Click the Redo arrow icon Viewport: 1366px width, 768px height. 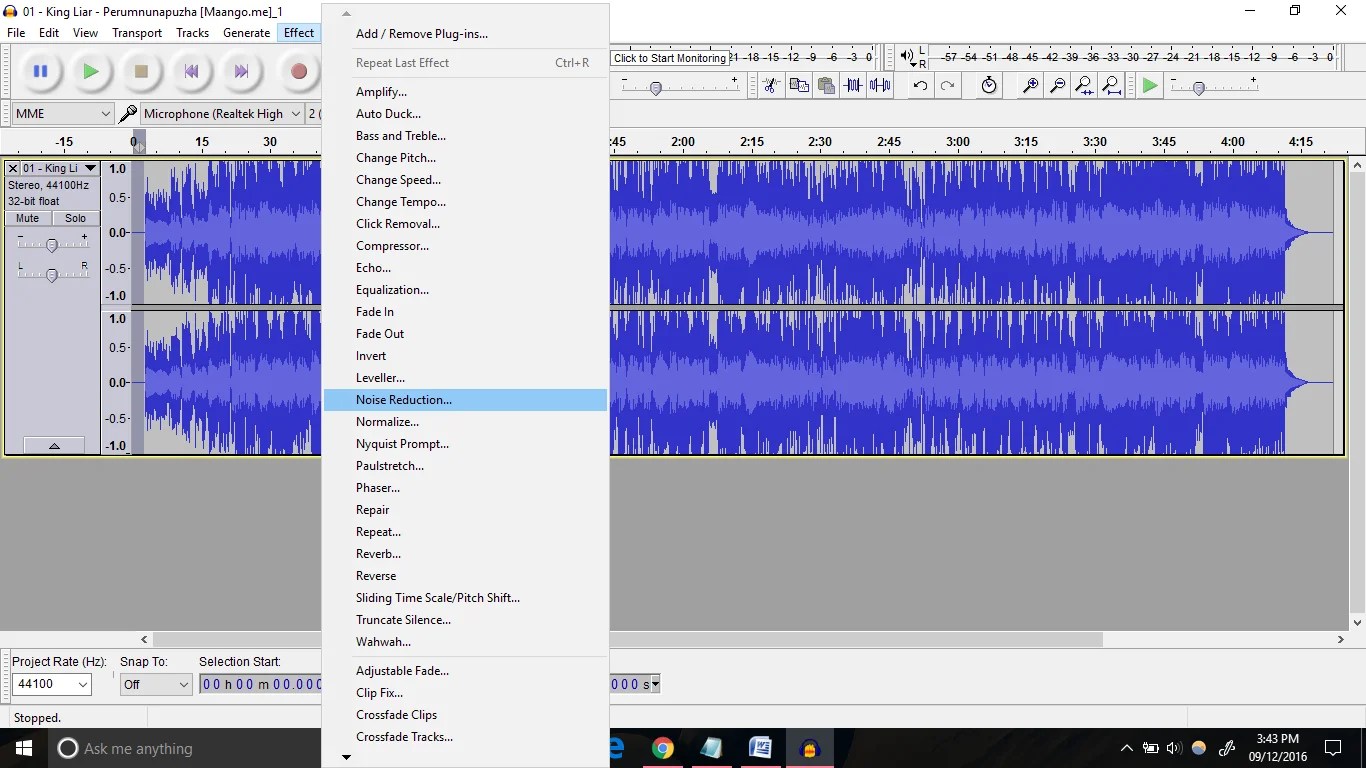coord(947,86)
